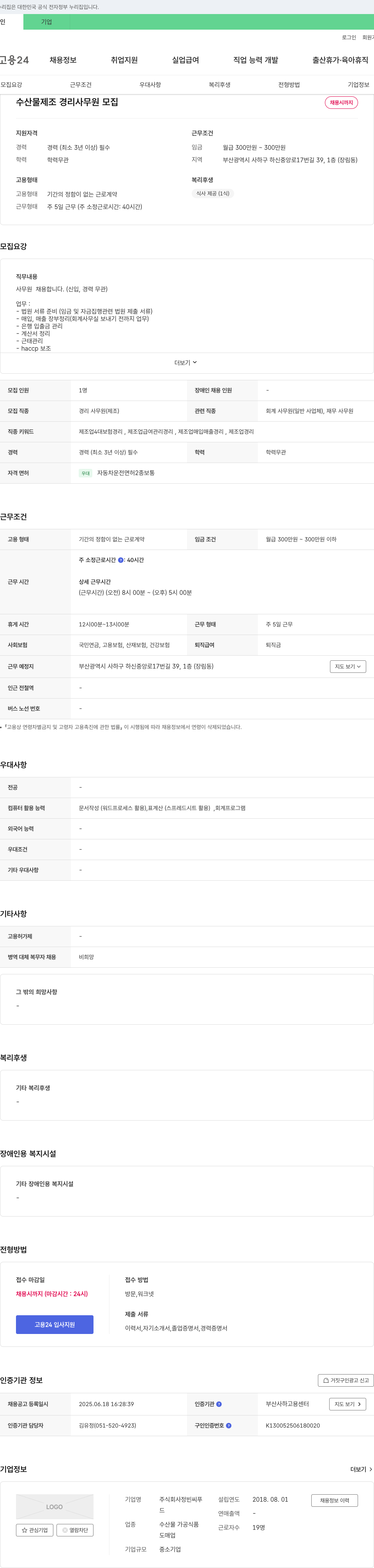374x1568 pixels.
Task: Click the 구인인증번호 K130052506180020
Action: point(293,1426)
